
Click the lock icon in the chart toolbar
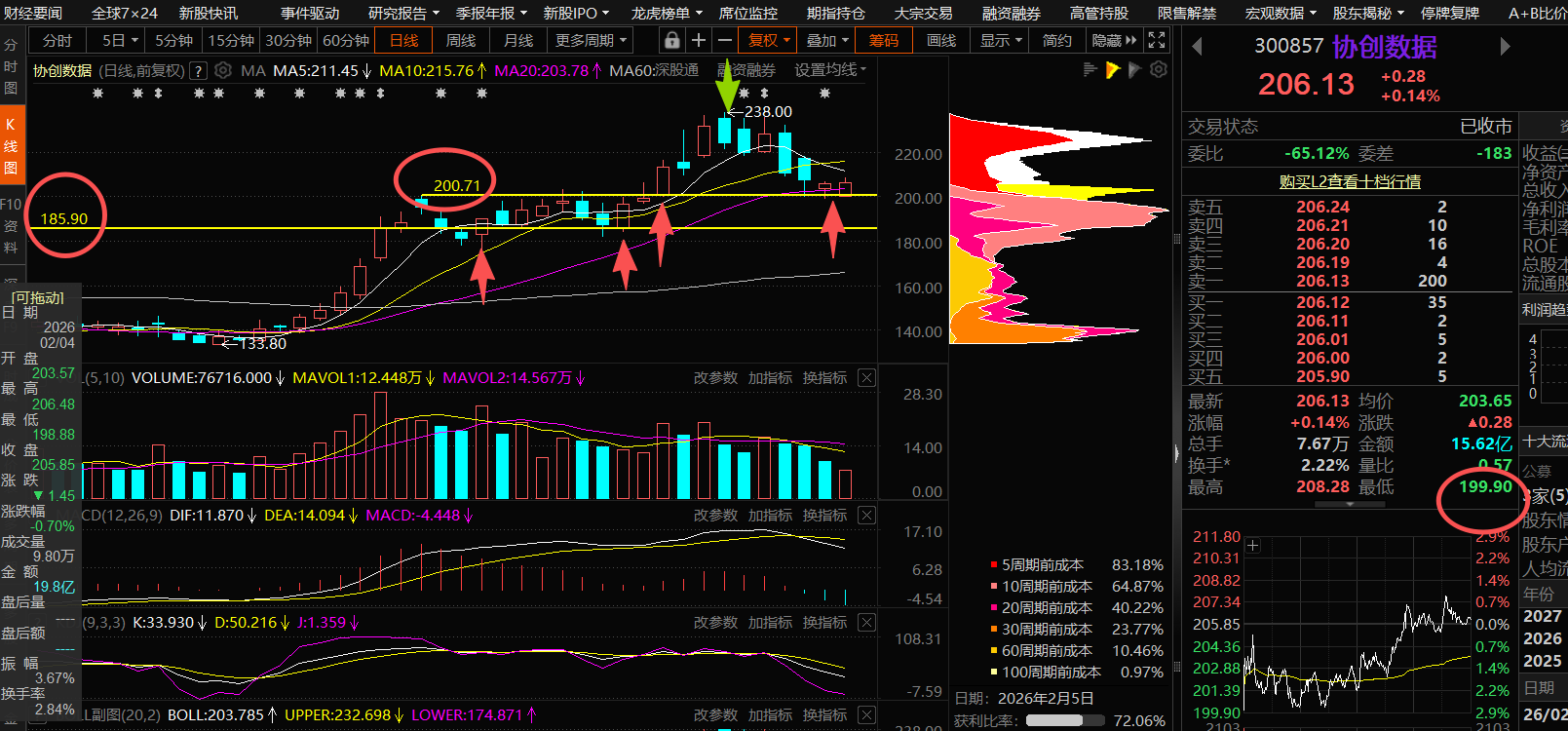pyautogui.click(x=671, y=40)
